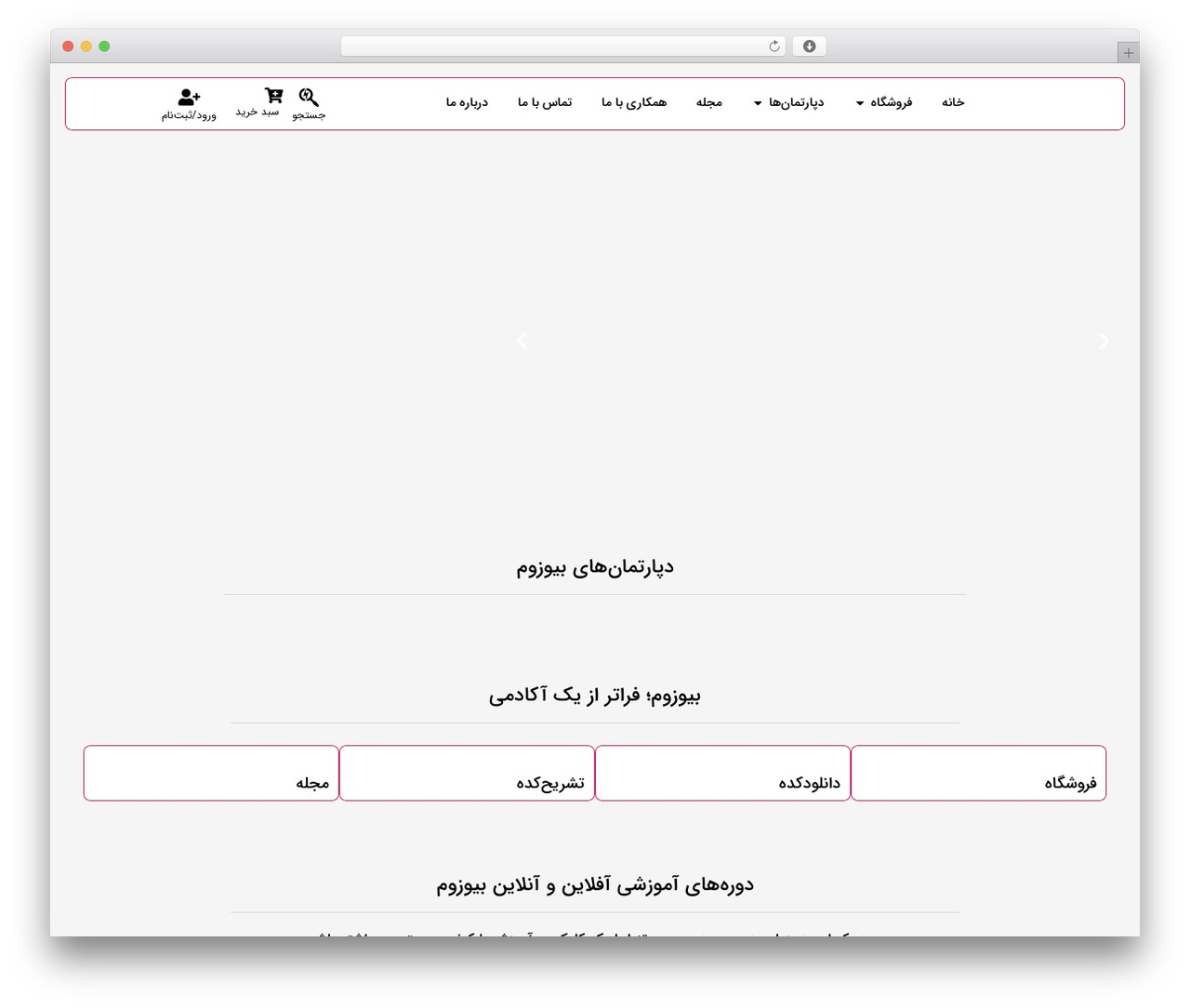This screenshot has width=1190, height=1008.
Task: Go to the خانه home menu item
Action: (953, 102)
